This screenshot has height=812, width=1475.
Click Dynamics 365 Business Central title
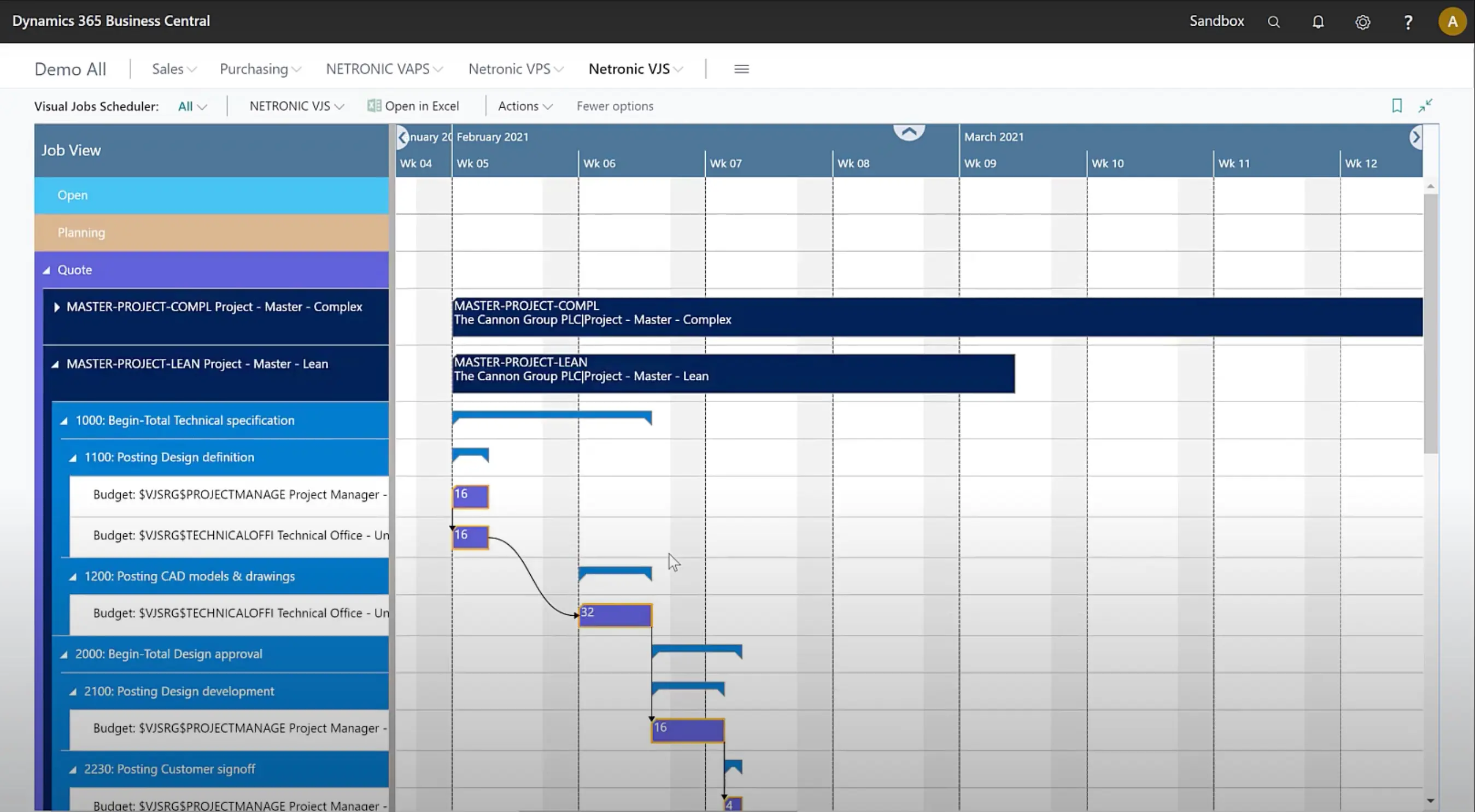click(111, 21)
